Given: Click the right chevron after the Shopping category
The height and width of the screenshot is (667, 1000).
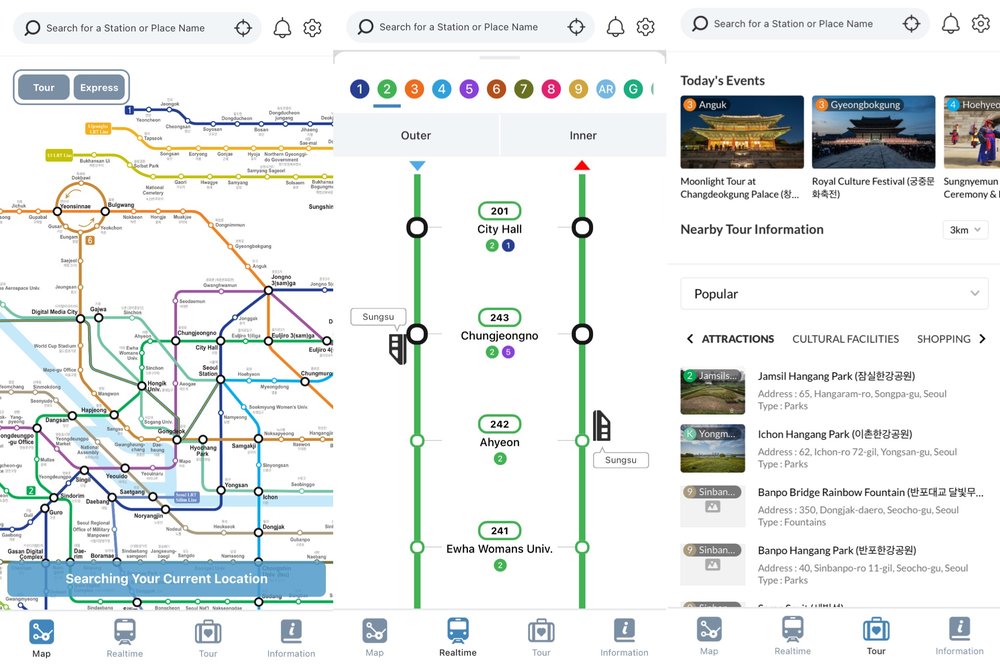Looking at the screenshot, I should (x=982, y=339).
